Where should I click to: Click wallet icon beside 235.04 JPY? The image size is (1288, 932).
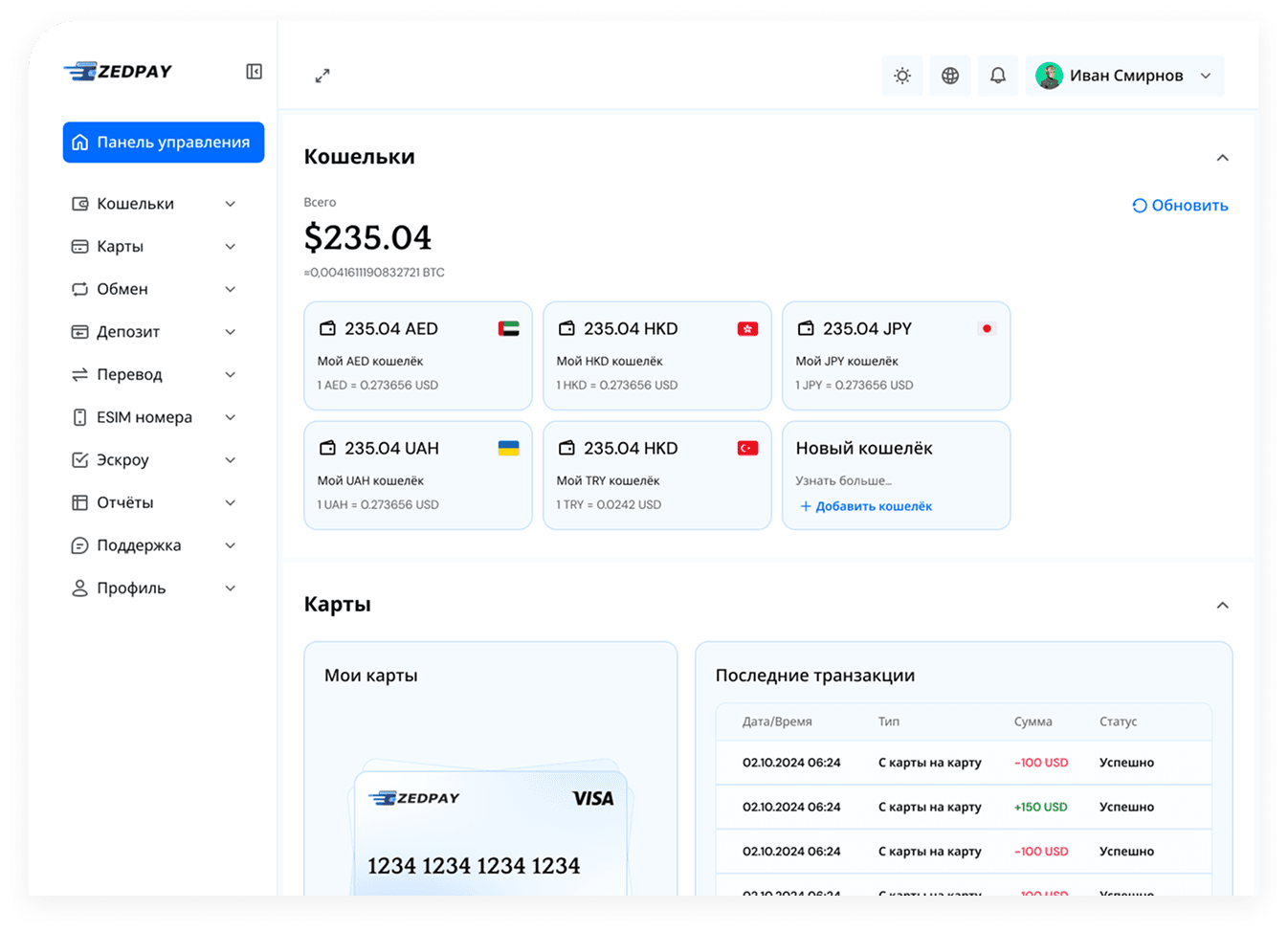806,328
